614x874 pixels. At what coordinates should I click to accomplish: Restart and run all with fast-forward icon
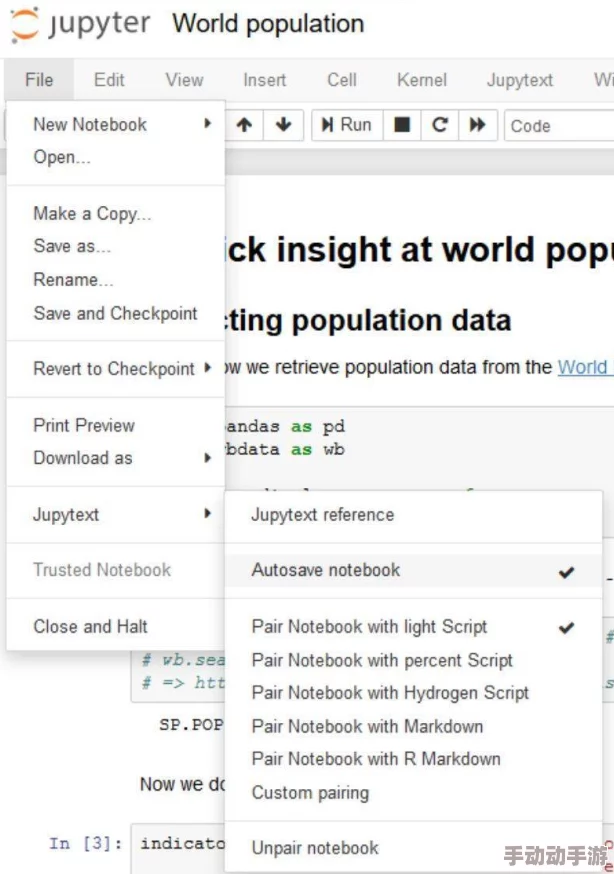[477, 125]
